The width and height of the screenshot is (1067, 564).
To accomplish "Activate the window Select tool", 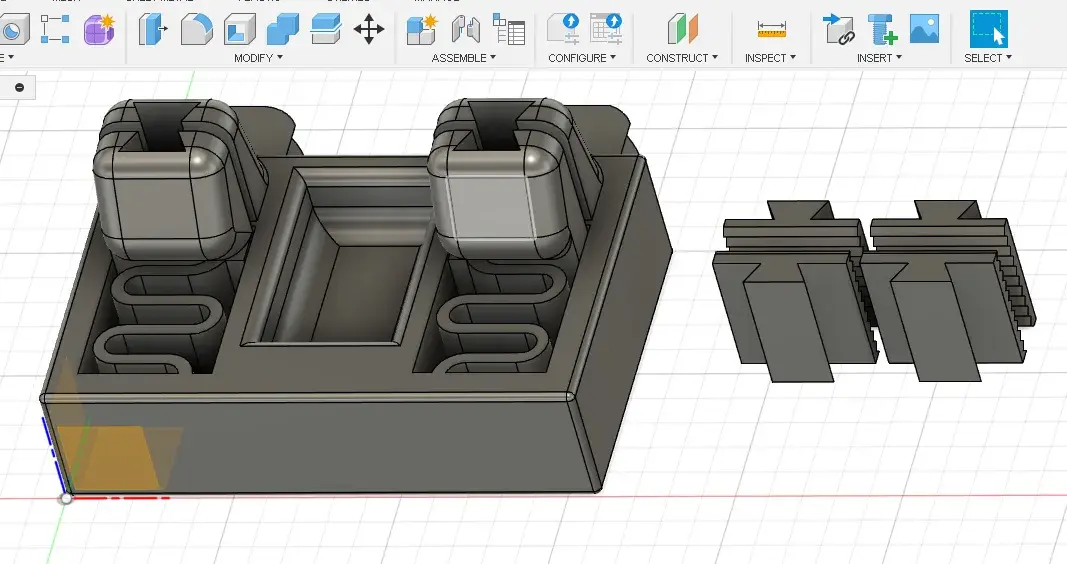I will [x=988, y=30].
